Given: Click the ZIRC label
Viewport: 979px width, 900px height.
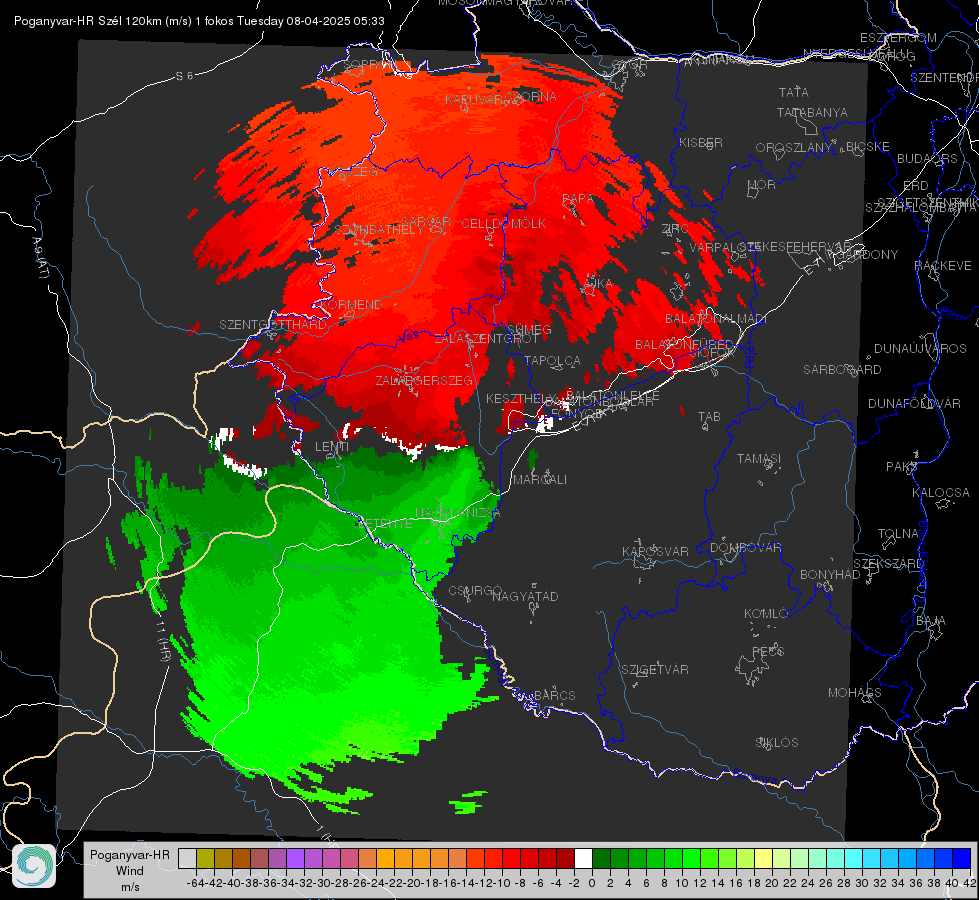Looking at the screenshot, I should [x=675, y=229].
